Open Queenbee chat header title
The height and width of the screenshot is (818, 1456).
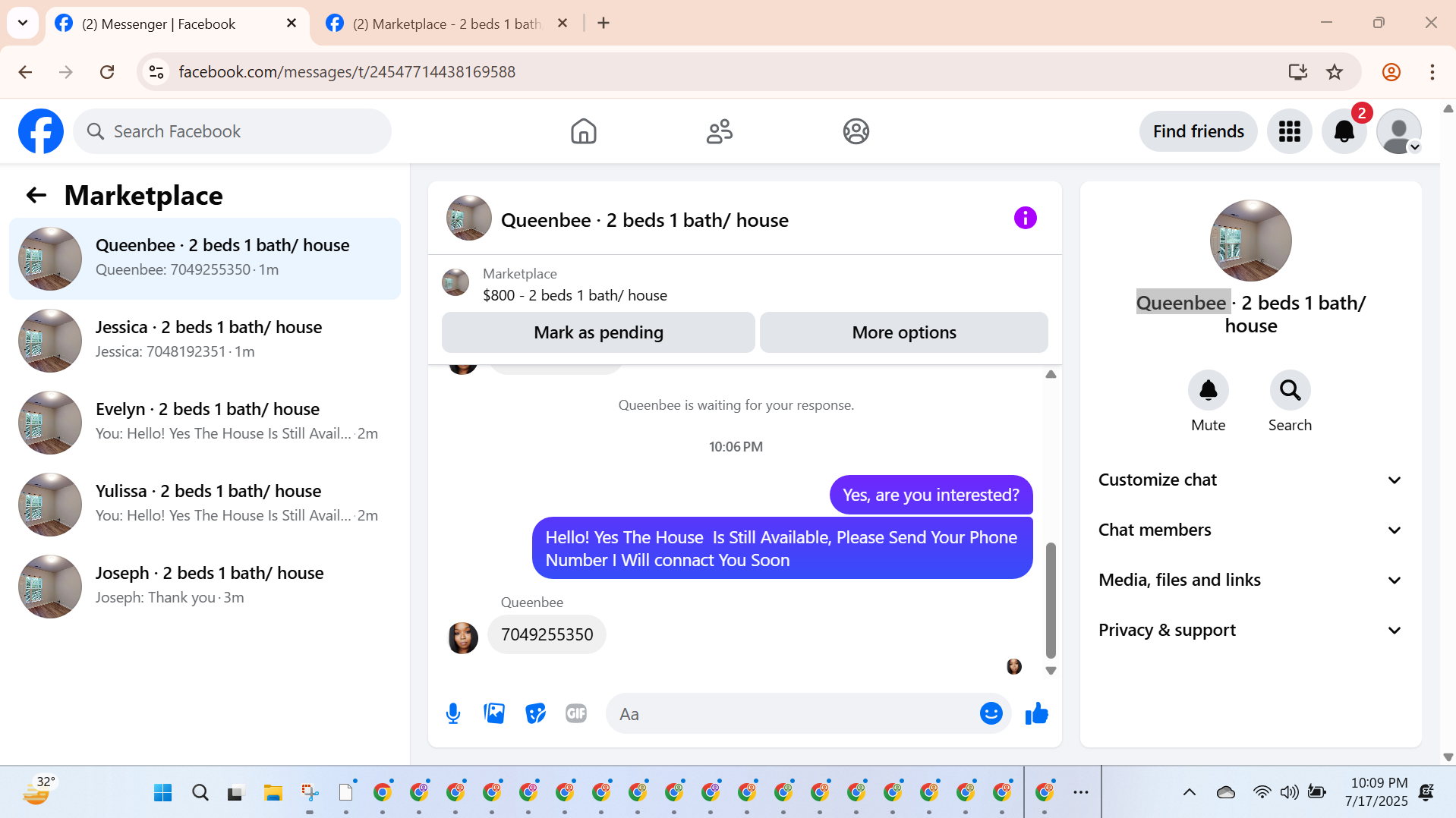[644, 220]
